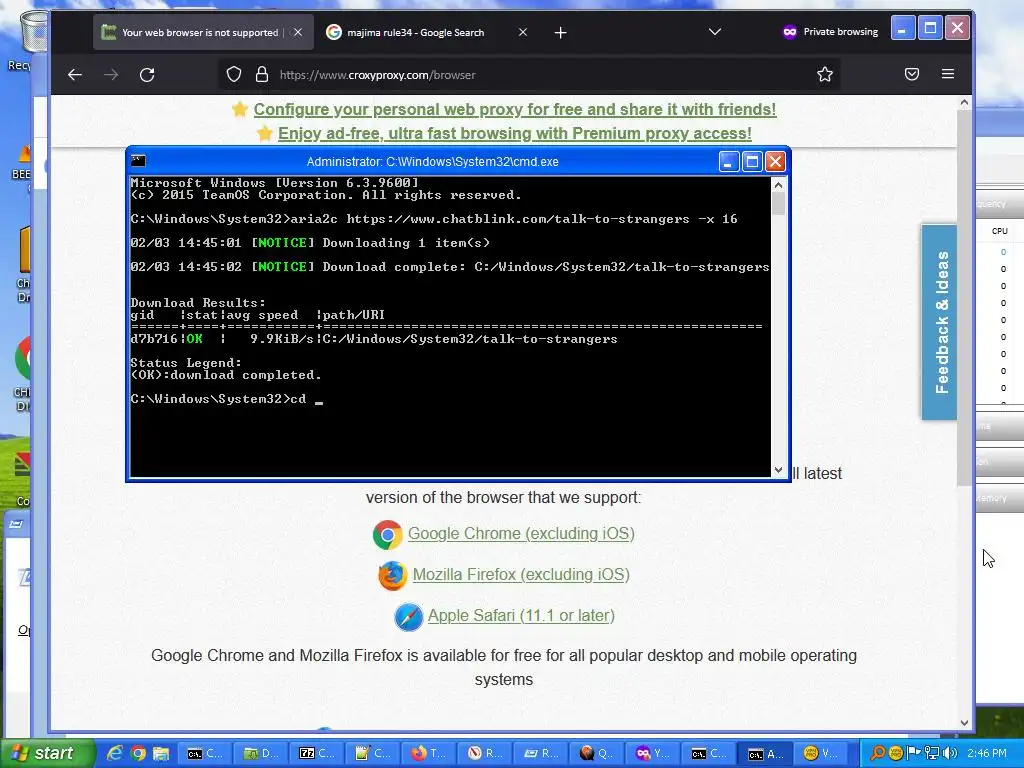Click the cmd.exe window system menu icon
The image size is (1024, 768).
[x=138, y=161]
